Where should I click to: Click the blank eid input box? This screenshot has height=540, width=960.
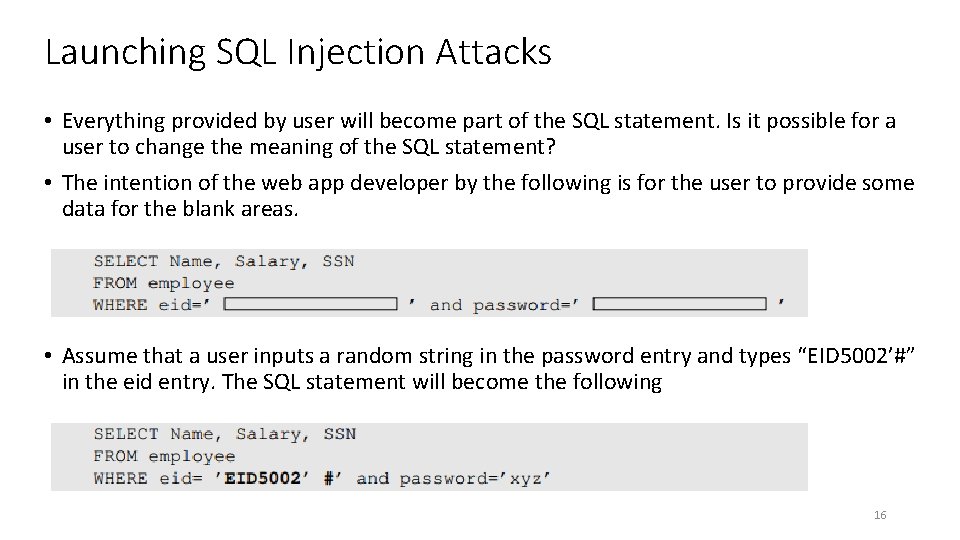point(310,304)
